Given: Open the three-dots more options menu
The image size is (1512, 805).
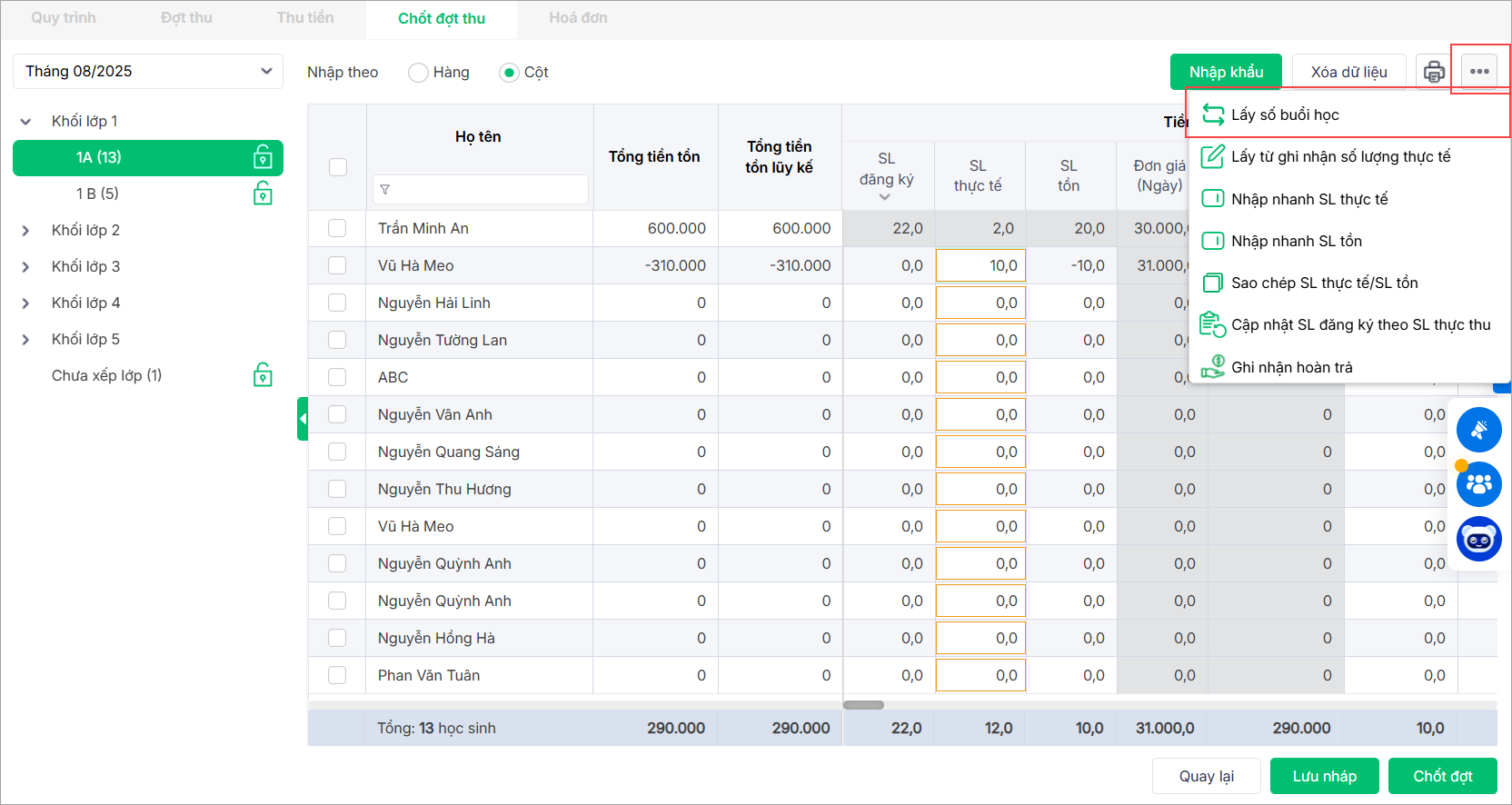Looking at the screenshot, I should tap(1479, 72).
